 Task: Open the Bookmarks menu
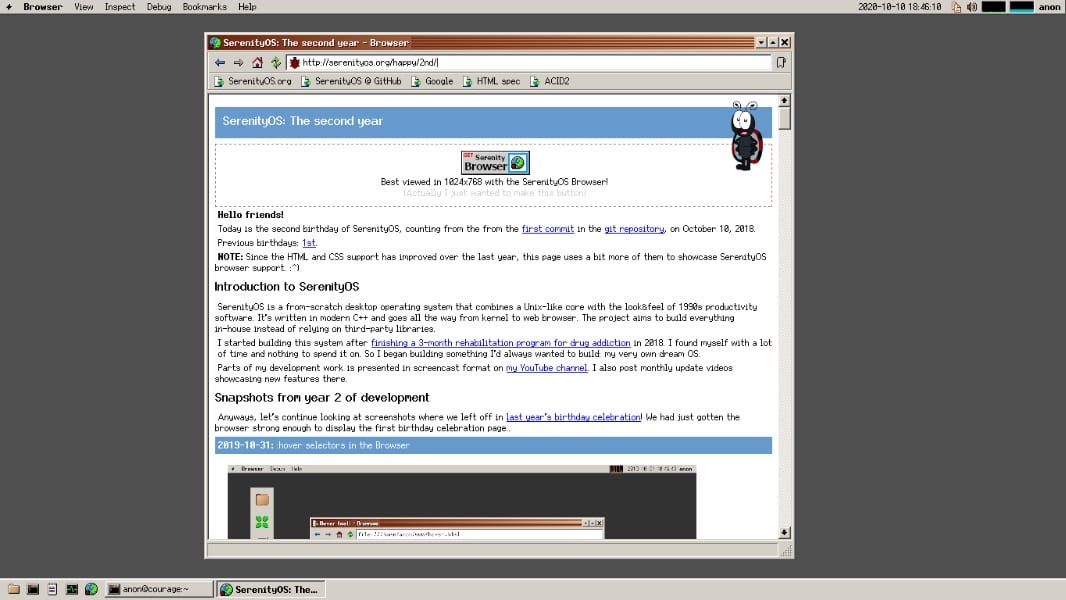204,7
